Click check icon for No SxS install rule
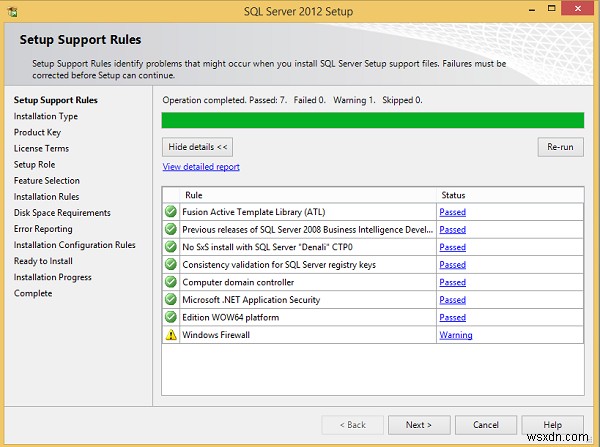This screenshot has width=600, height=447. pos(171,246)
